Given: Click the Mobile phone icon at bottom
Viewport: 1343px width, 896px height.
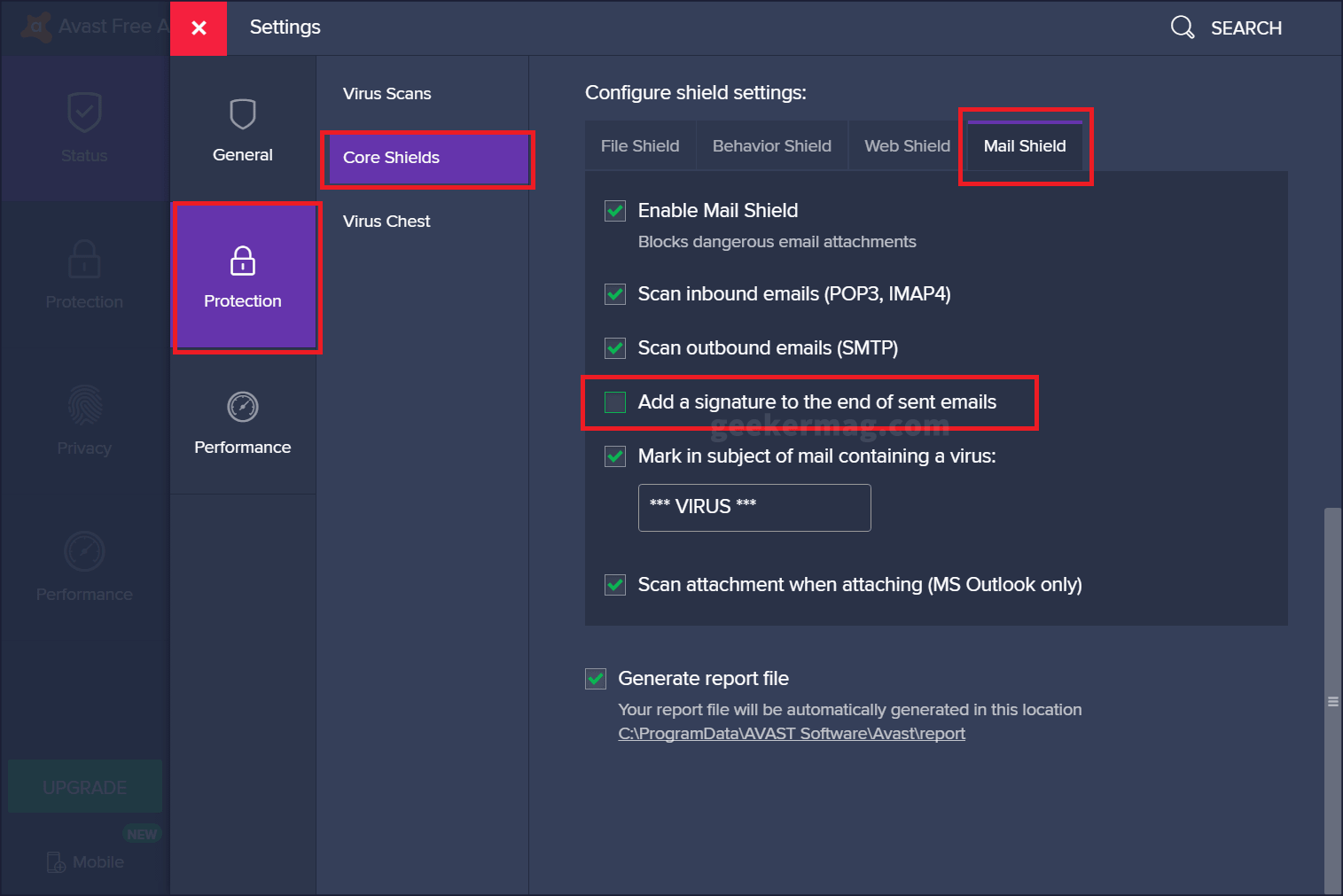Looking at the screenshot, I should [55, 861].
